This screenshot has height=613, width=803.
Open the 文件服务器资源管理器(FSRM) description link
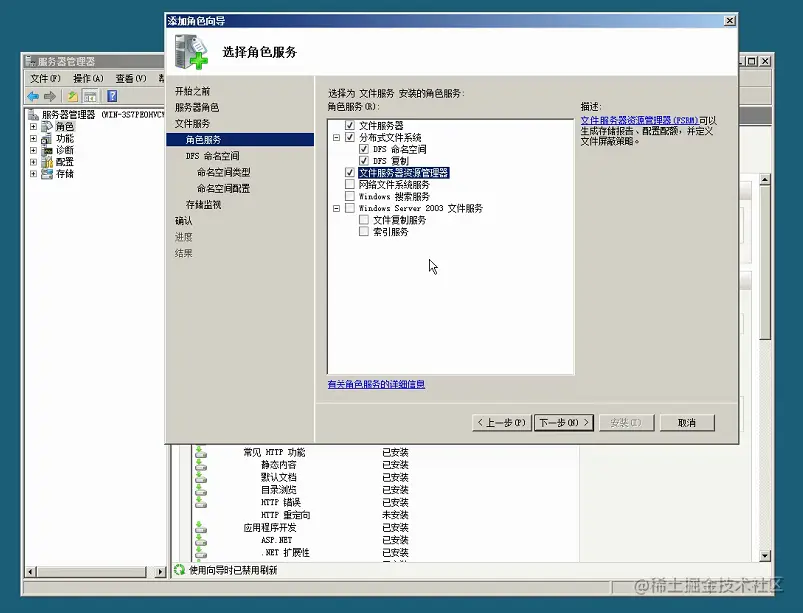click(639, 120)
